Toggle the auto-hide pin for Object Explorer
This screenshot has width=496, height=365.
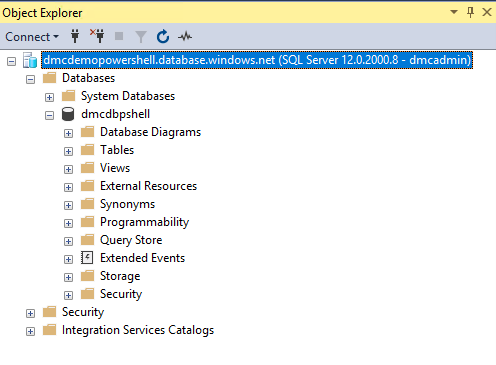(470, 12)
